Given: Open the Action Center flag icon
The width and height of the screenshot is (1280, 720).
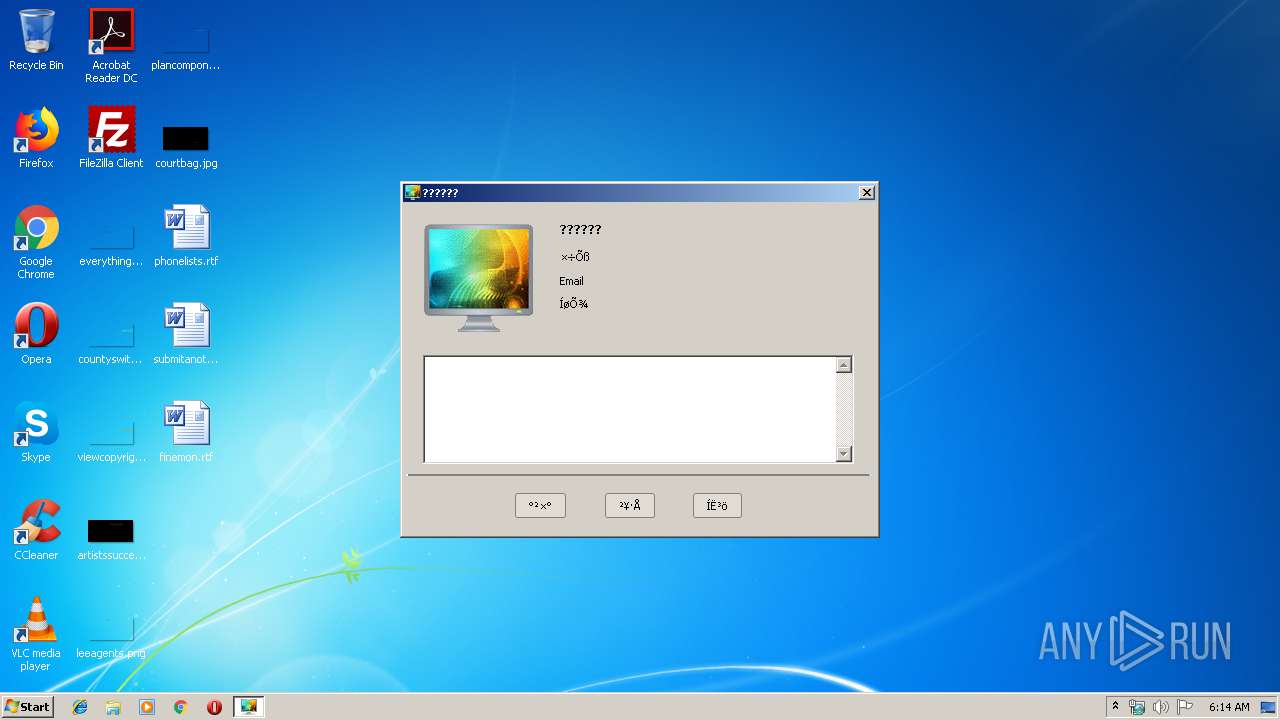Looking at the screenshot, I should [x=1184, y=707].
